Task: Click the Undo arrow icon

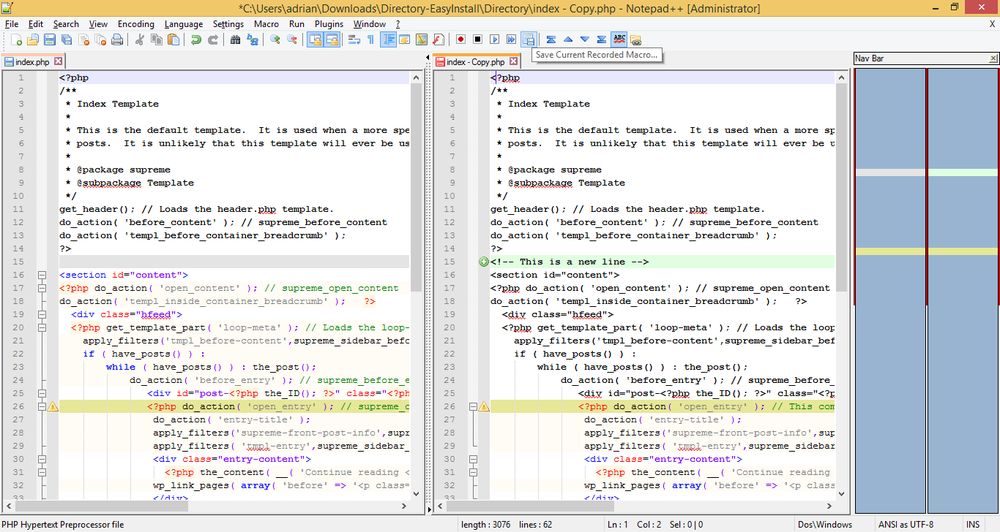Action: click(x=196, y=40)
